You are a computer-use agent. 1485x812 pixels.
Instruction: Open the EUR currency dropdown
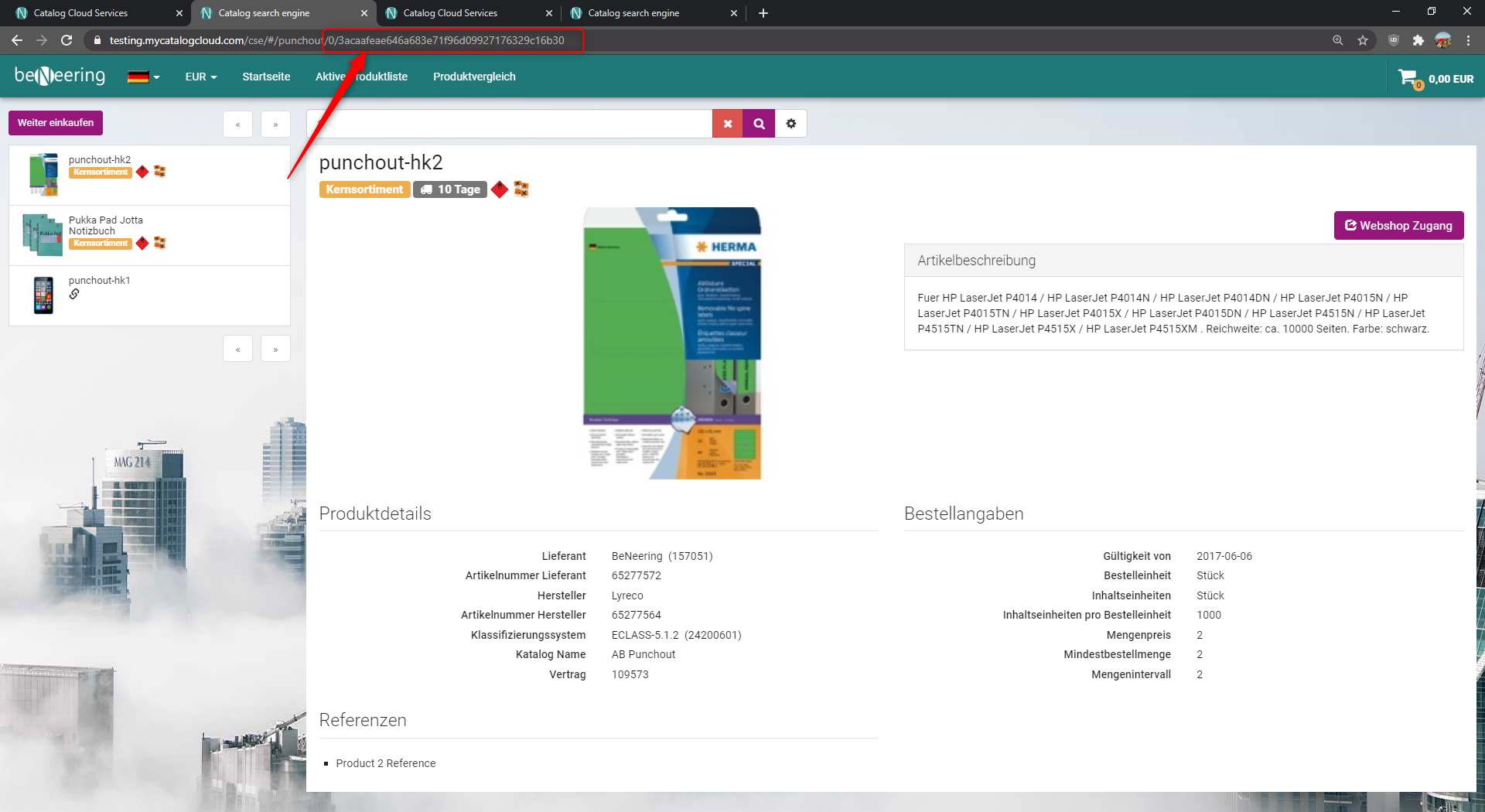point(200,77)
